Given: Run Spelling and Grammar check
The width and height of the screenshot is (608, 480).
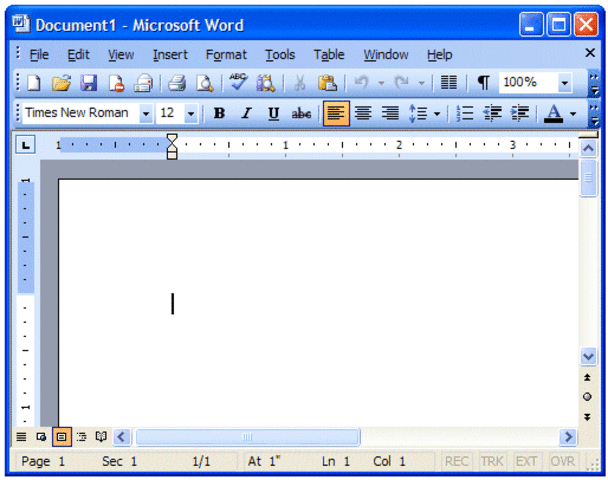Looking at the screenshot, I should click(x=238, y=82).
